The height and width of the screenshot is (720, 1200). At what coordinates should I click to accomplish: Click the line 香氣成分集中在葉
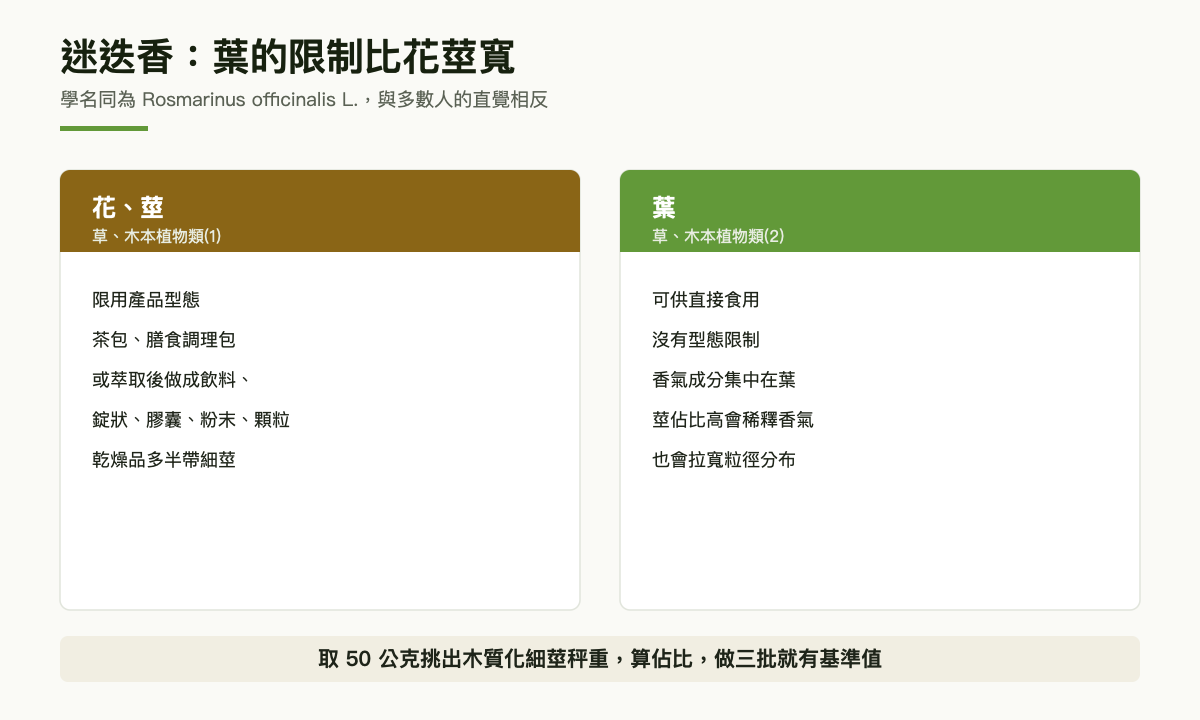[724, 380]
